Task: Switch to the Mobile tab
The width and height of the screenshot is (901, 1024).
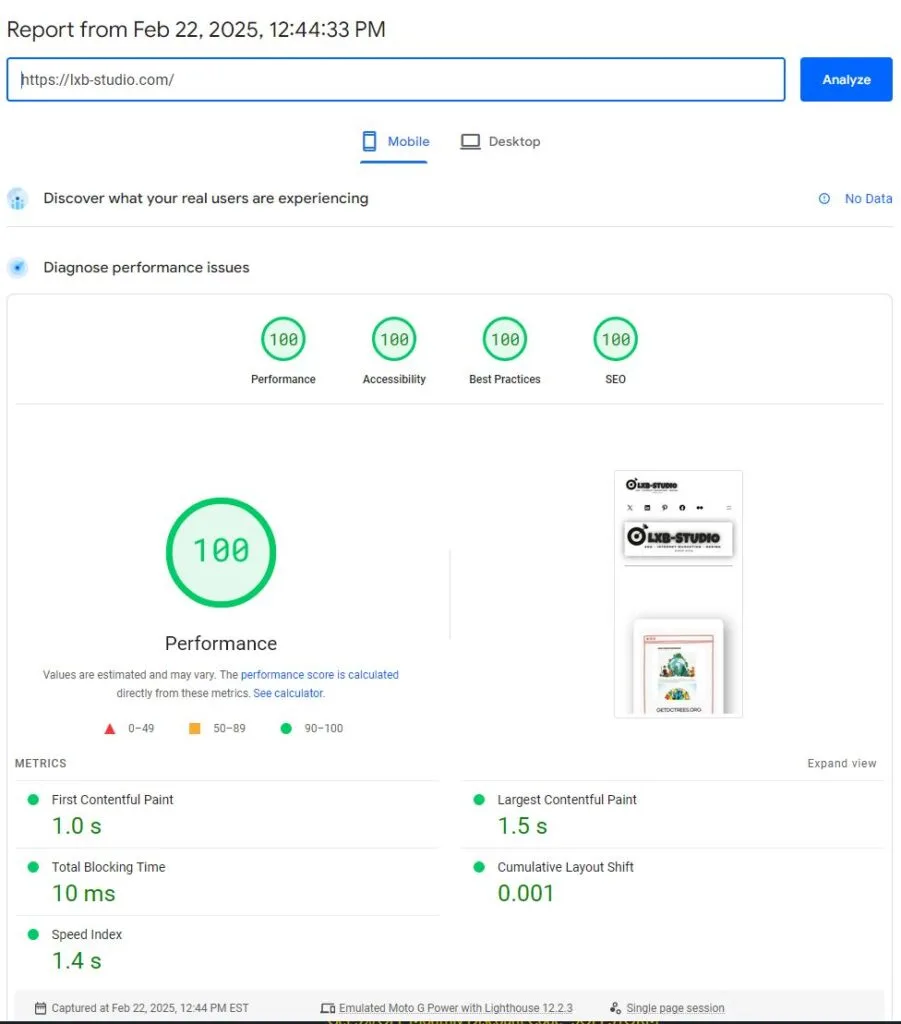Action: pos(395,142)
